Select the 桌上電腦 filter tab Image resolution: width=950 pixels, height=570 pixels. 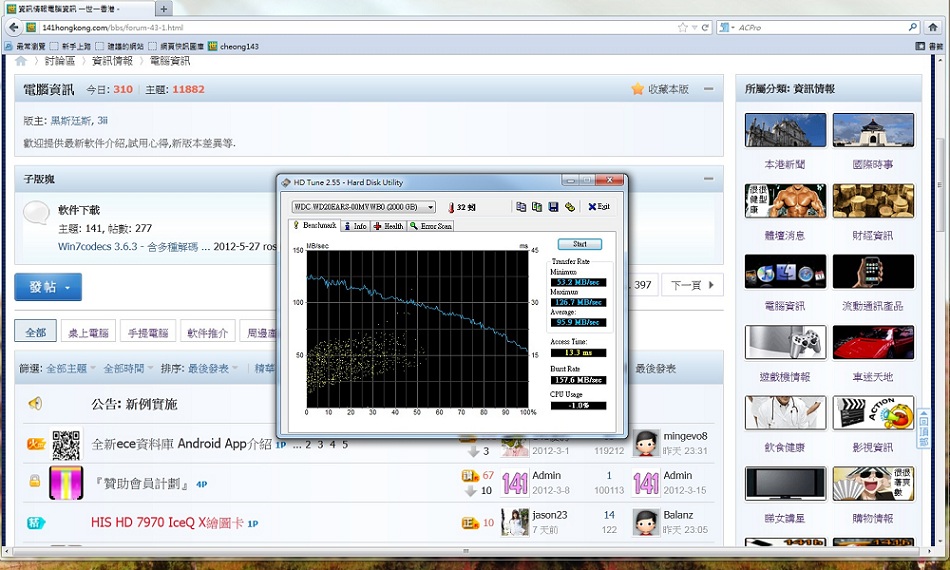coord(88,332)
